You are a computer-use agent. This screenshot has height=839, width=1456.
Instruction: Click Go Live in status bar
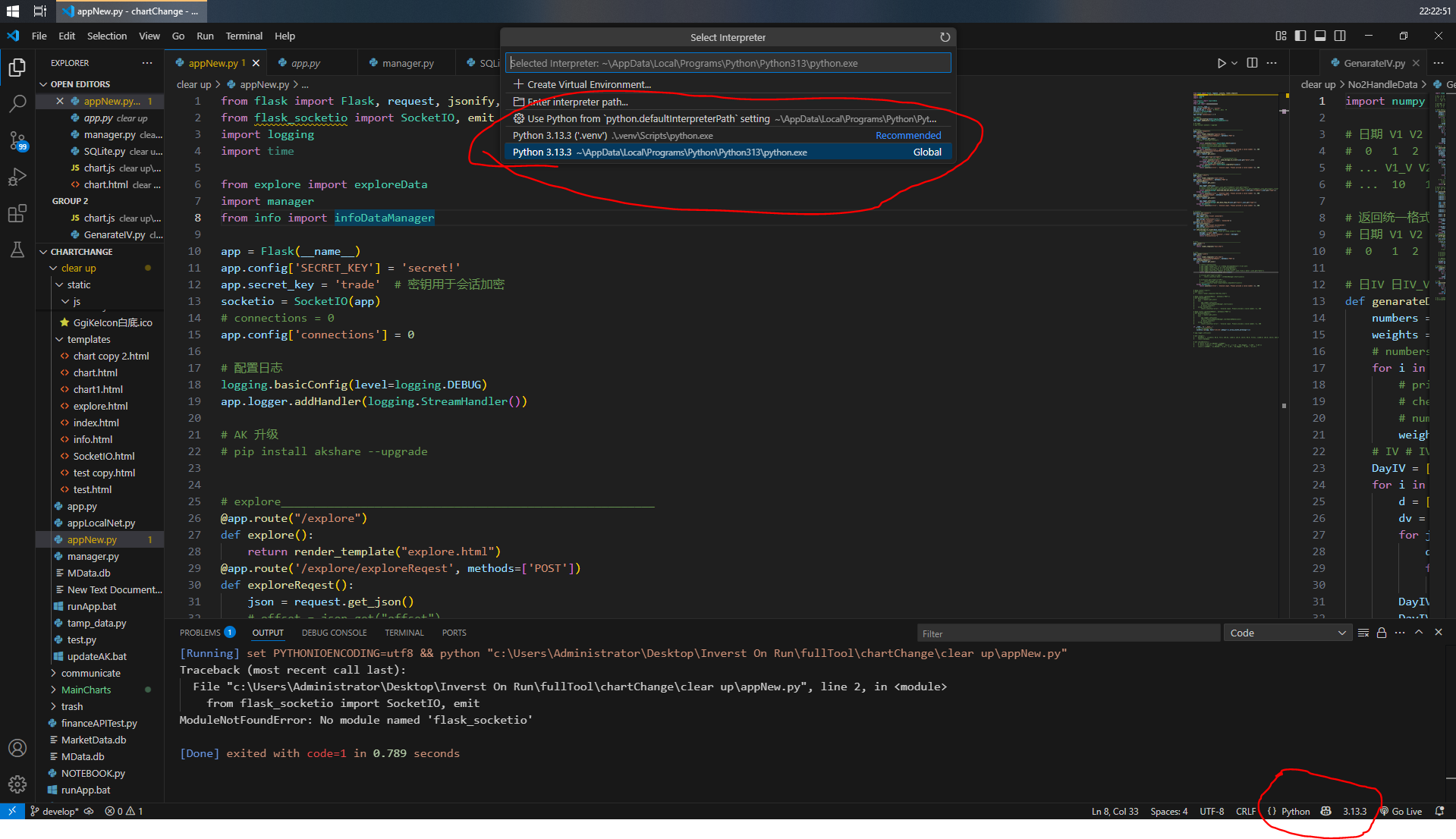[x=1401, y=811]
